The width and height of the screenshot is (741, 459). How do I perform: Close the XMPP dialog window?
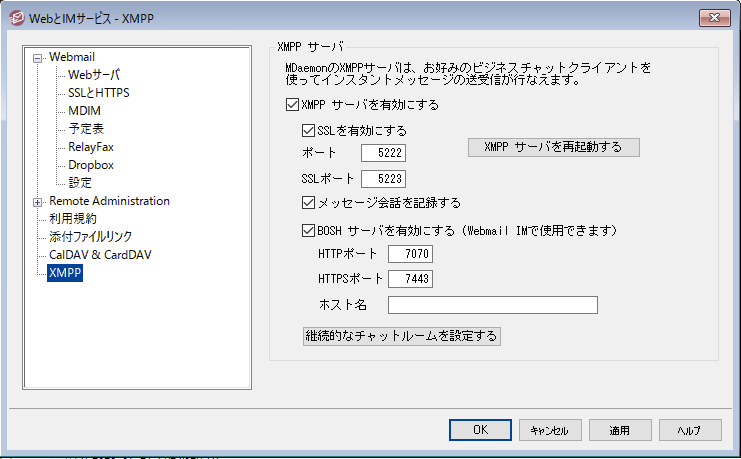[x=715, y=18]
